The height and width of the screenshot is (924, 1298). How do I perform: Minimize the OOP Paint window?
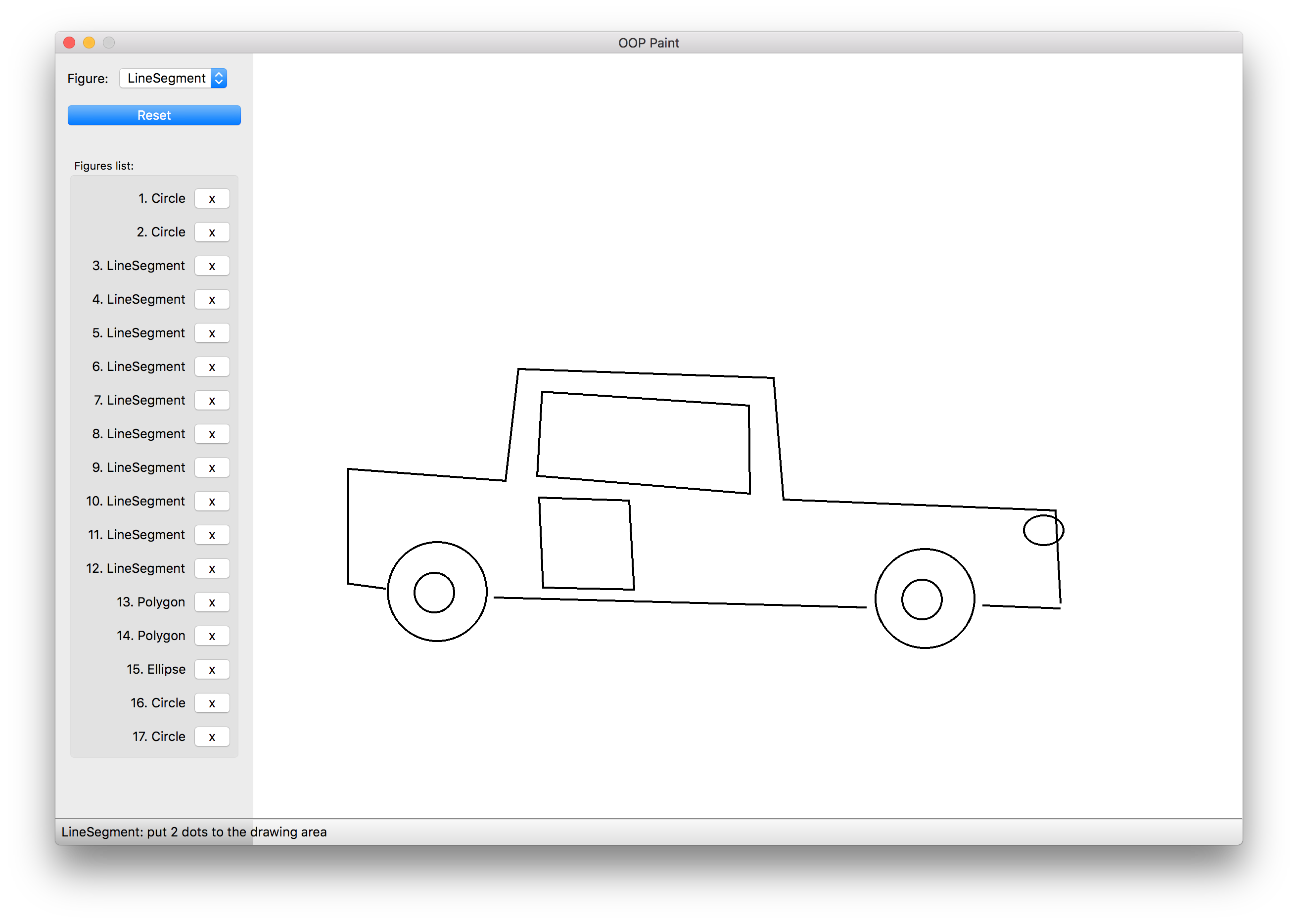89,43
